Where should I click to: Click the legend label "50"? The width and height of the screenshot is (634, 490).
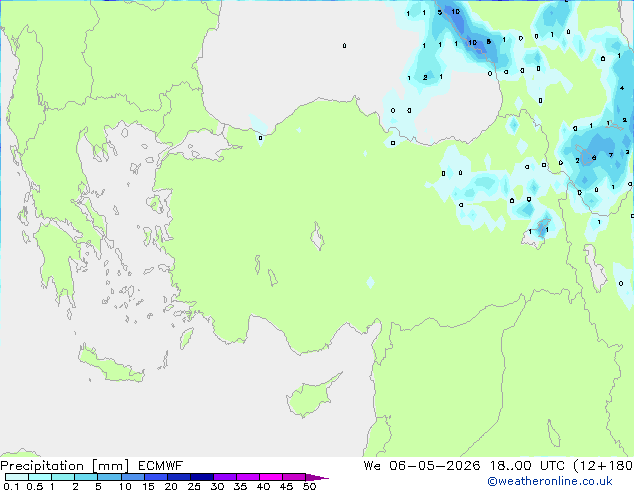(309, 486)
